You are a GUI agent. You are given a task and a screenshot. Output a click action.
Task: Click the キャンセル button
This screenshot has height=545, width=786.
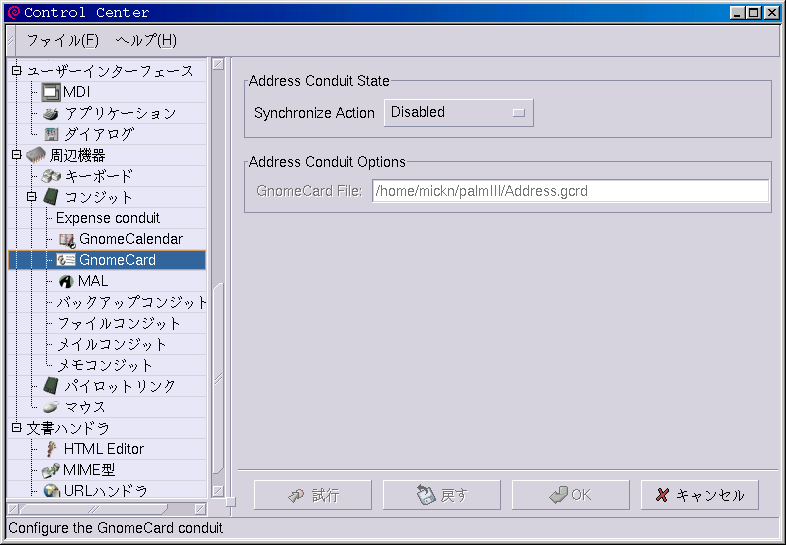[700, 495]
